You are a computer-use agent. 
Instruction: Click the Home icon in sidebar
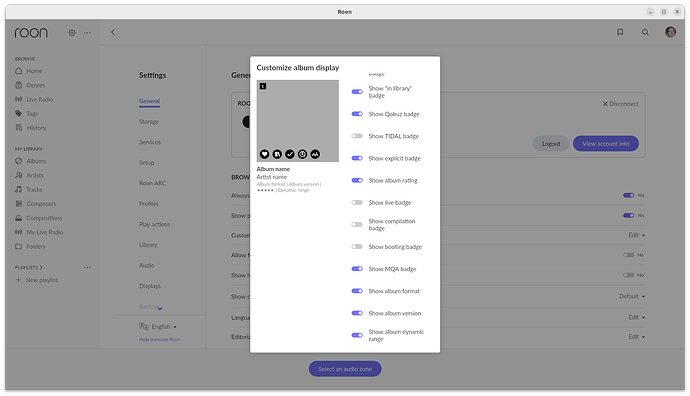(x=18, y=71)
